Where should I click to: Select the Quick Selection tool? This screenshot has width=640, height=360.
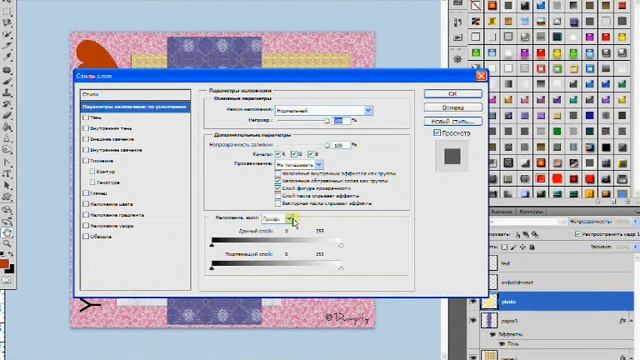point(7,35)
